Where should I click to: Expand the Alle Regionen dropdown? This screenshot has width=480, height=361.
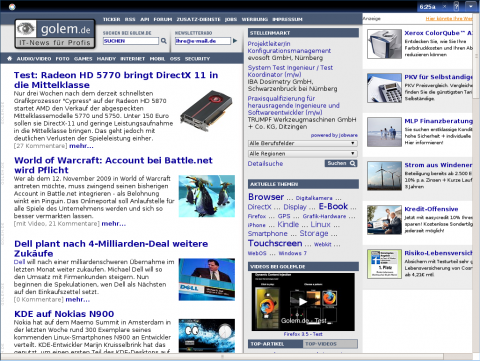click(x=303, y=154)
